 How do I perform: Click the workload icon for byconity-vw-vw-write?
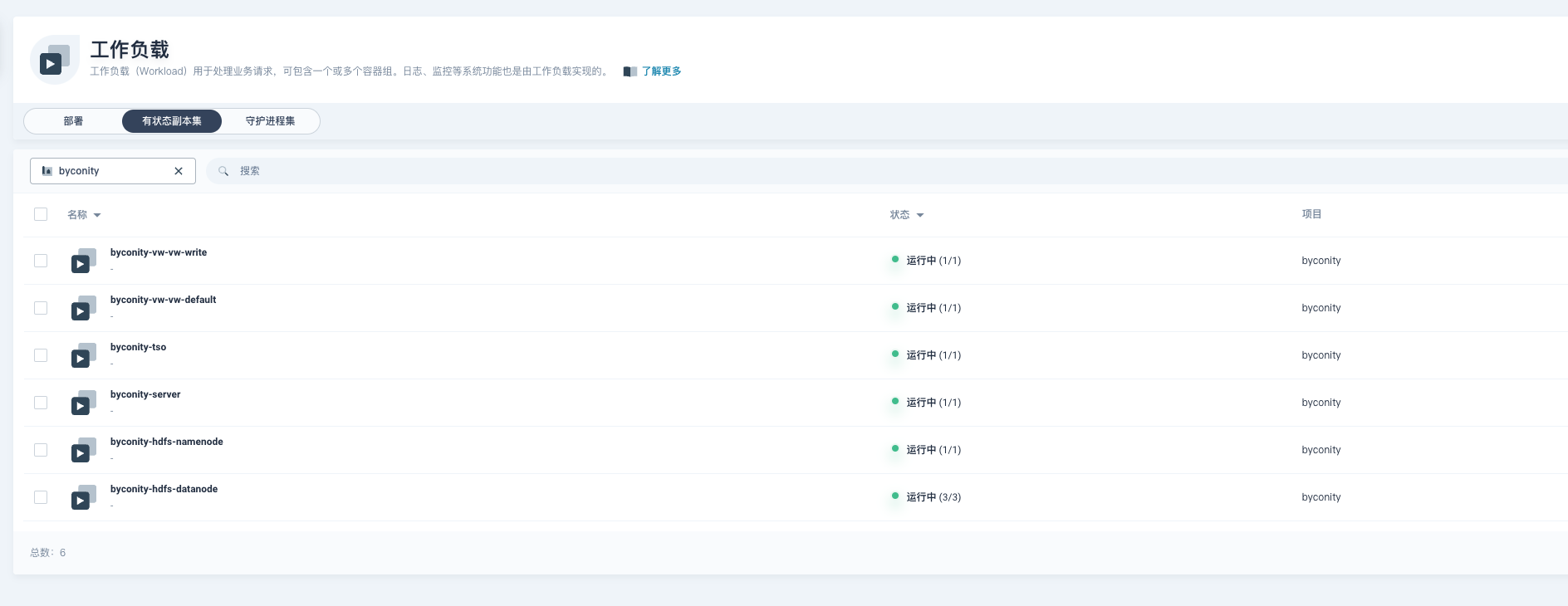(x=84, y=261)
